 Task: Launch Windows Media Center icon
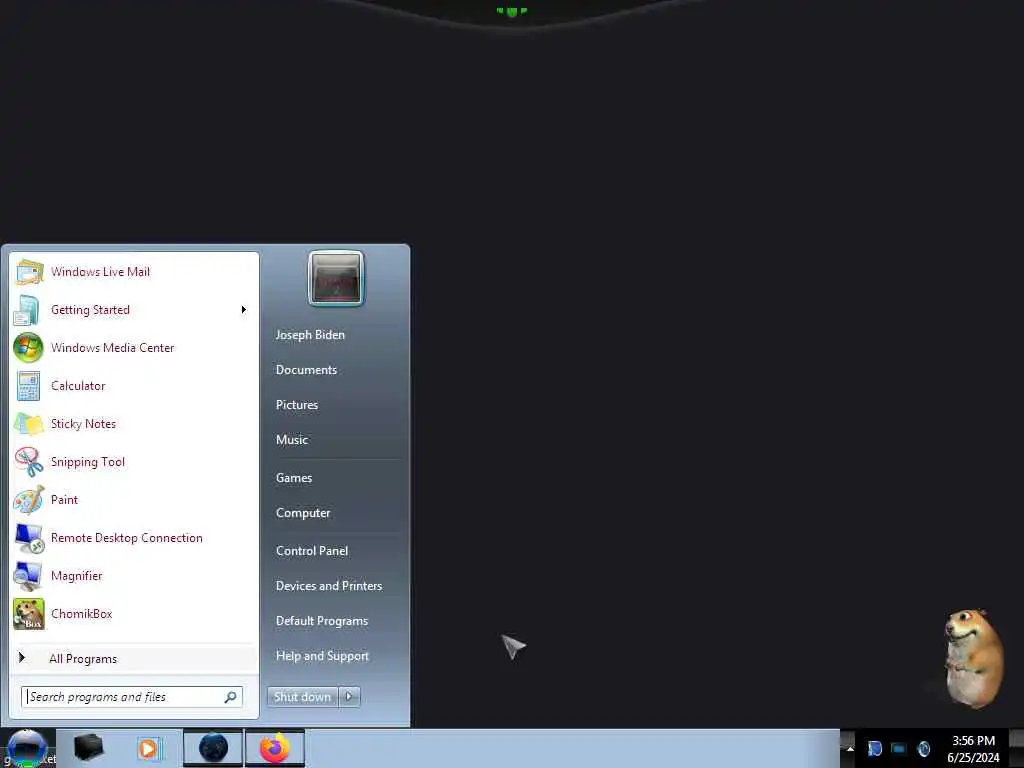tap(29, 347)
